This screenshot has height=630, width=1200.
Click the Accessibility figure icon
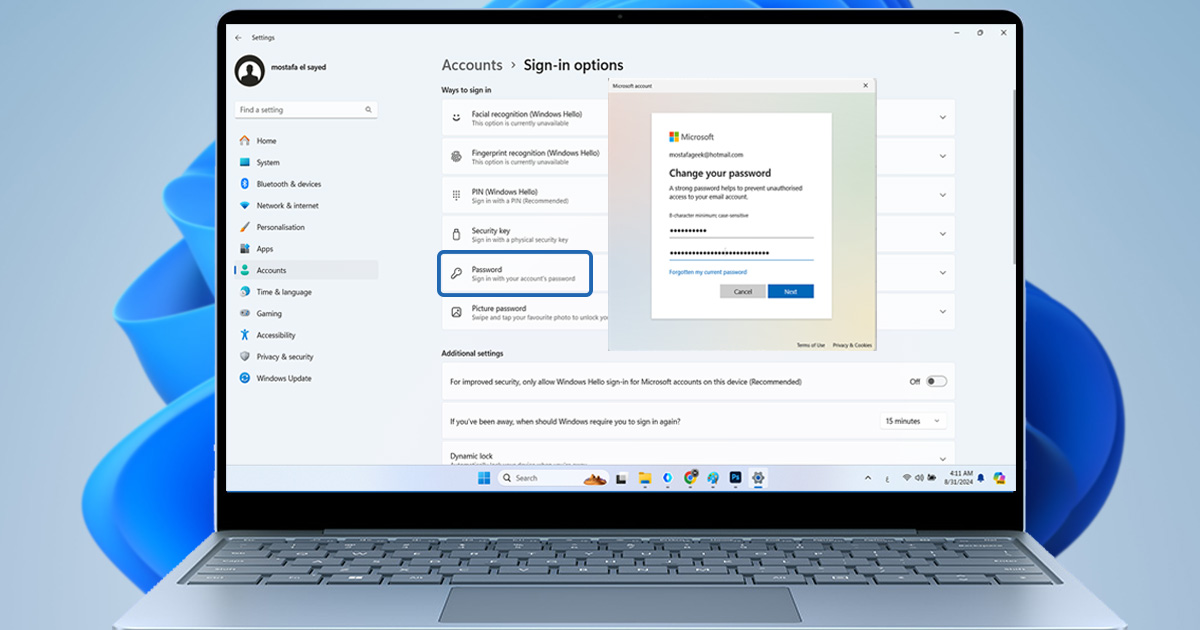click(245, 335)
